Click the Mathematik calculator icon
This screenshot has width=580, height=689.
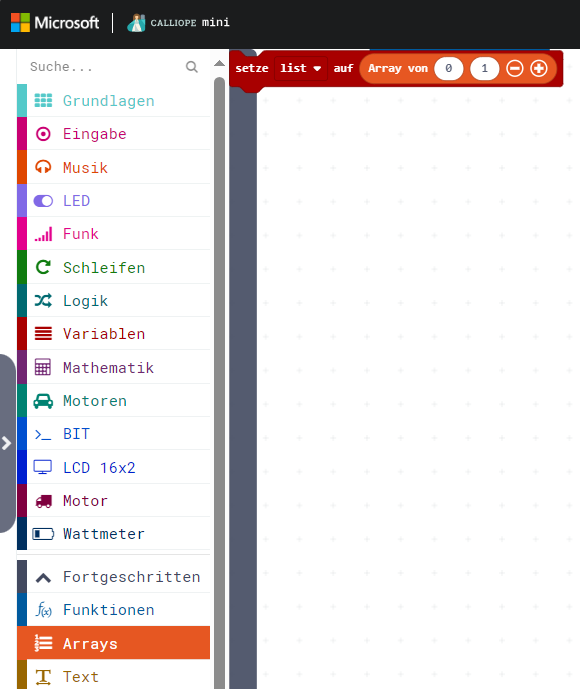(43, 367)
